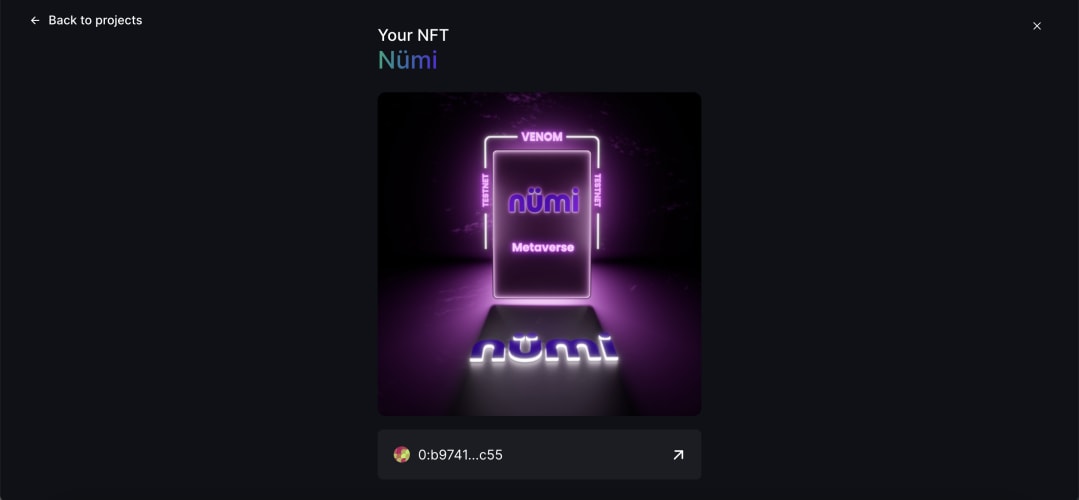
Task: Click the colorful wallet avatar identicon
Action: 402,455
